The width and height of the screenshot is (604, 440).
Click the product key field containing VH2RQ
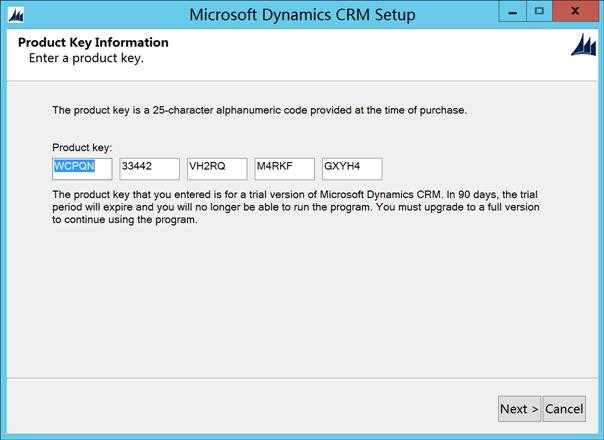[217, 168]
